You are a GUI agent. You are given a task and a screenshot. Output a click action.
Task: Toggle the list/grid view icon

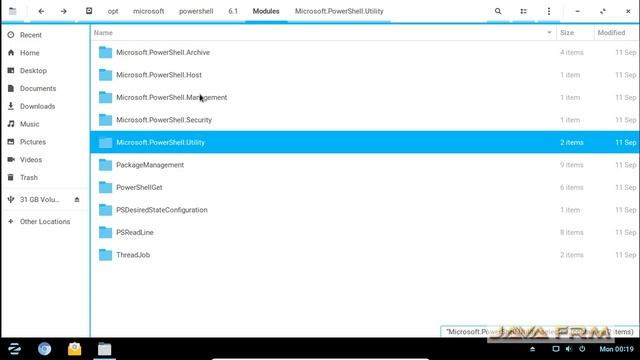[523, 11]
